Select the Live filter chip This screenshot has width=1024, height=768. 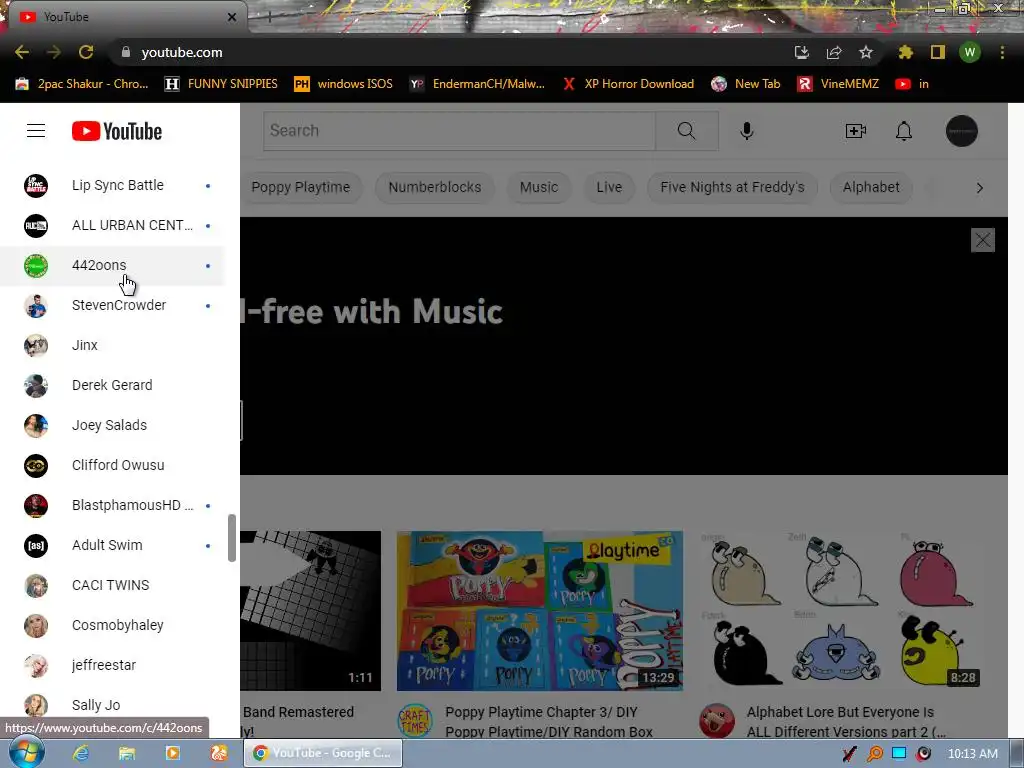(609, 187)
